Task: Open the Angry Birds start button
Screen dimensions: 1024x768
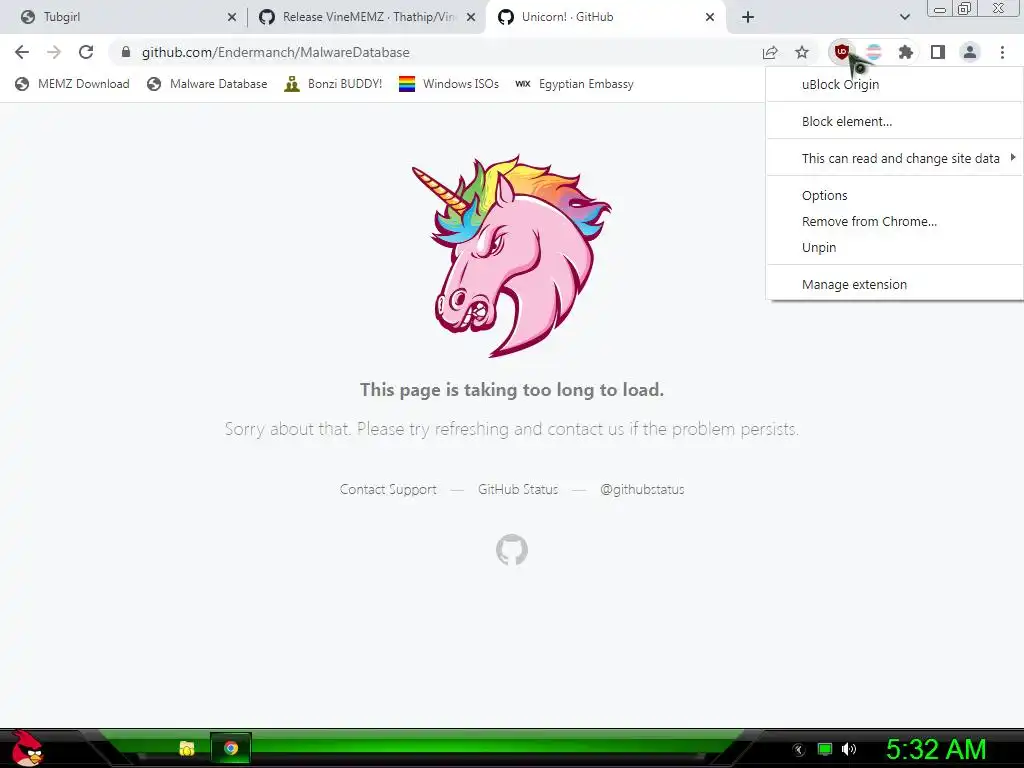Action: [x=27, y=748]
